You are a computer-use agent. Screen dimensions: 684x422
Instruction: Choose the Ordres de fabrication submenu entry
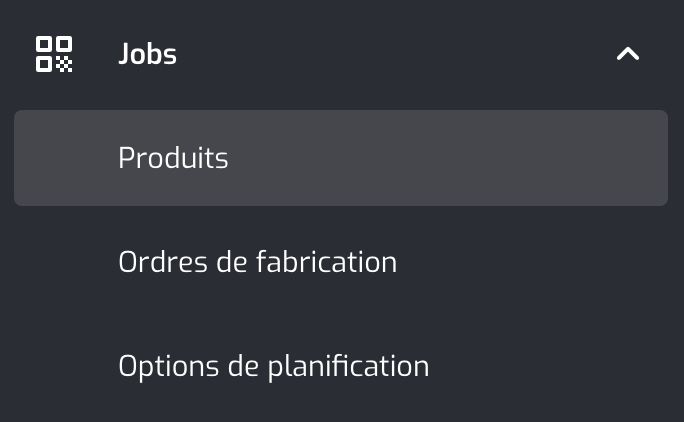coord(257,262)
